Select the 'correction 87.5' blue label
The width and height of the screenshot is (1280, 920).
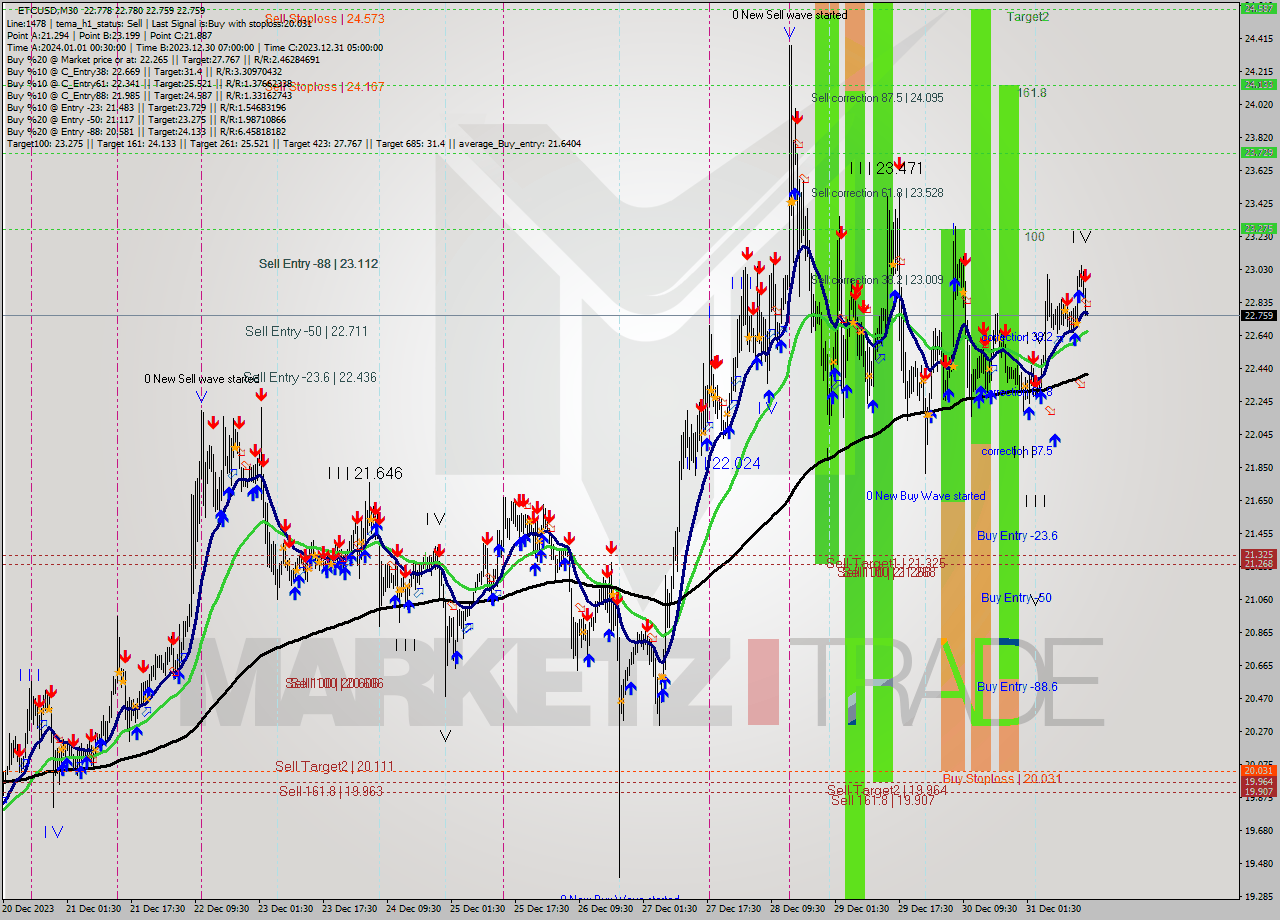point(1016,451)
